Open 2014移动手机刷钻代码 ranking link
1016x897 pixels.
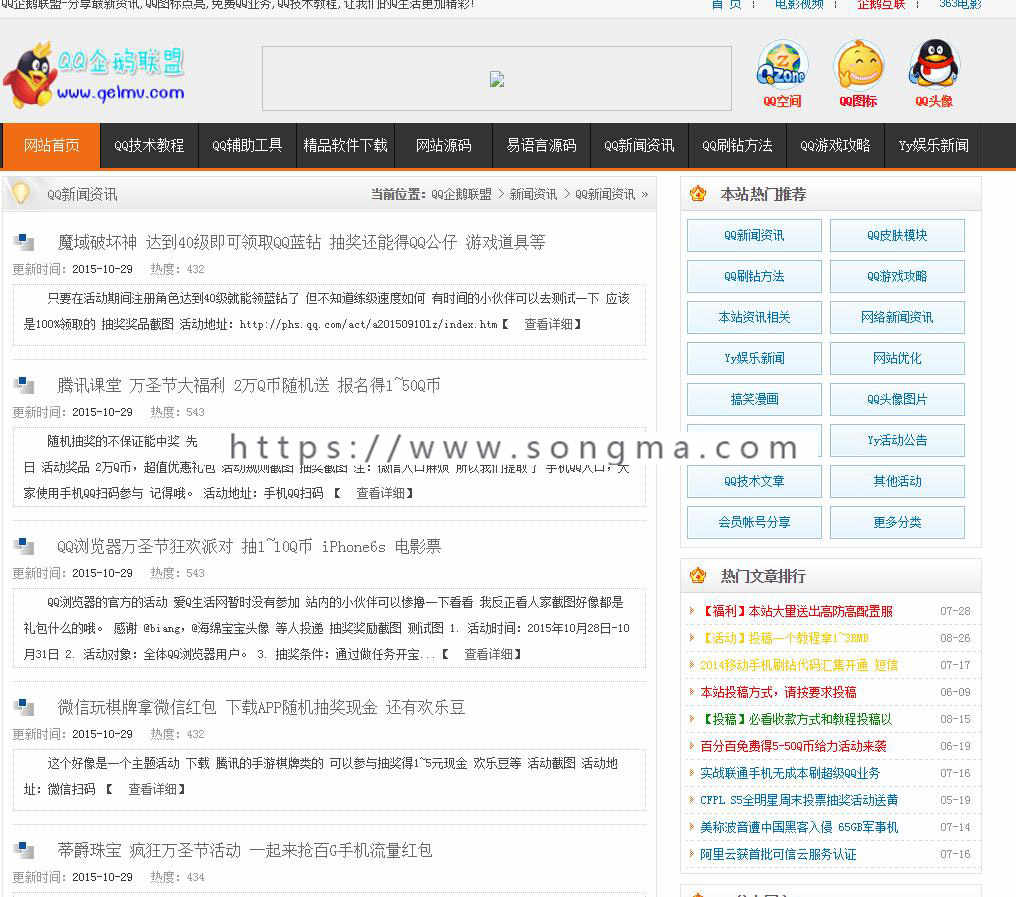[x=799, y=665]
